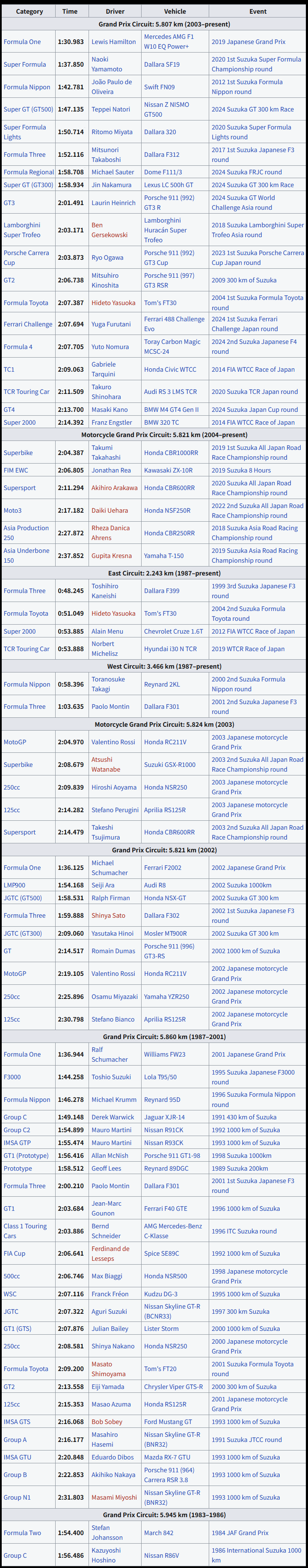308x1568 pixels.
Task: Open the 2019 Suzuka 8 Hours event link
Action: coord(241,470)
